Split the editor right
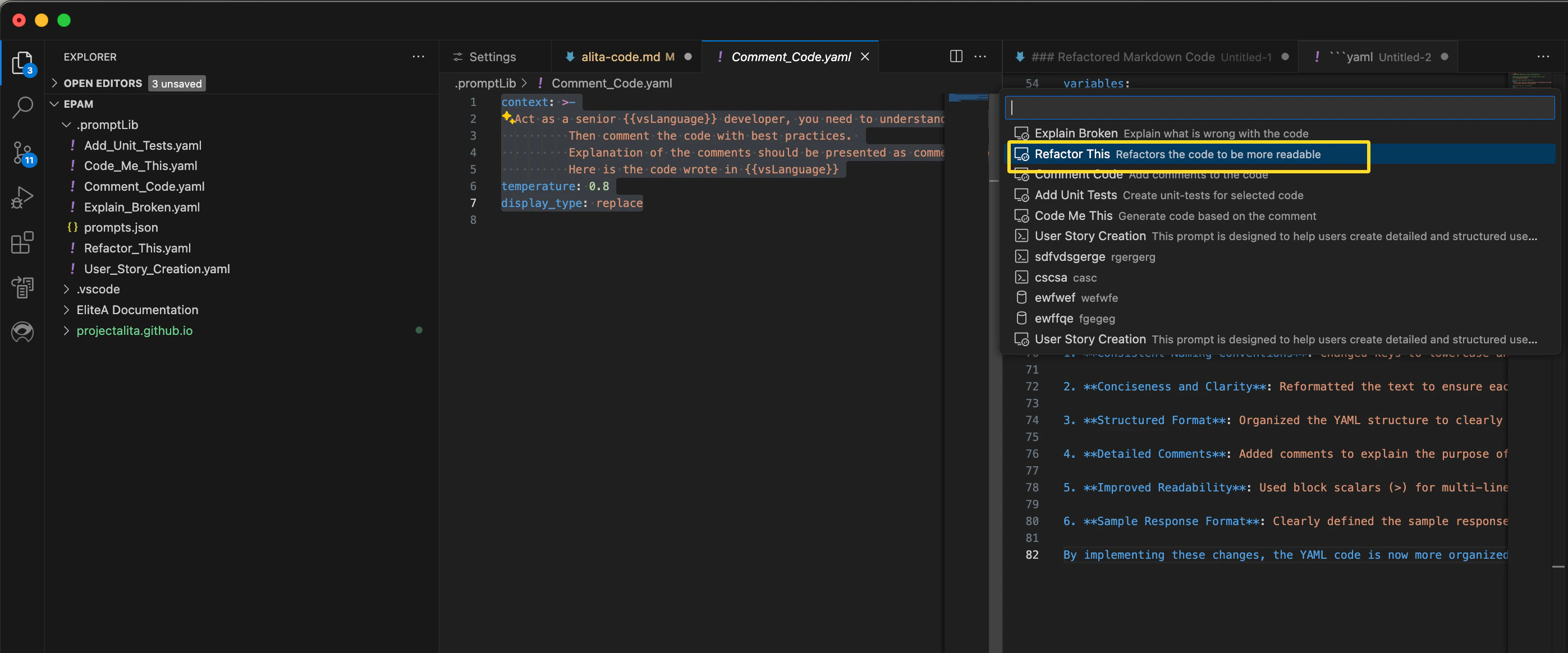1568x653 pixels. click(x=956, y=57)
